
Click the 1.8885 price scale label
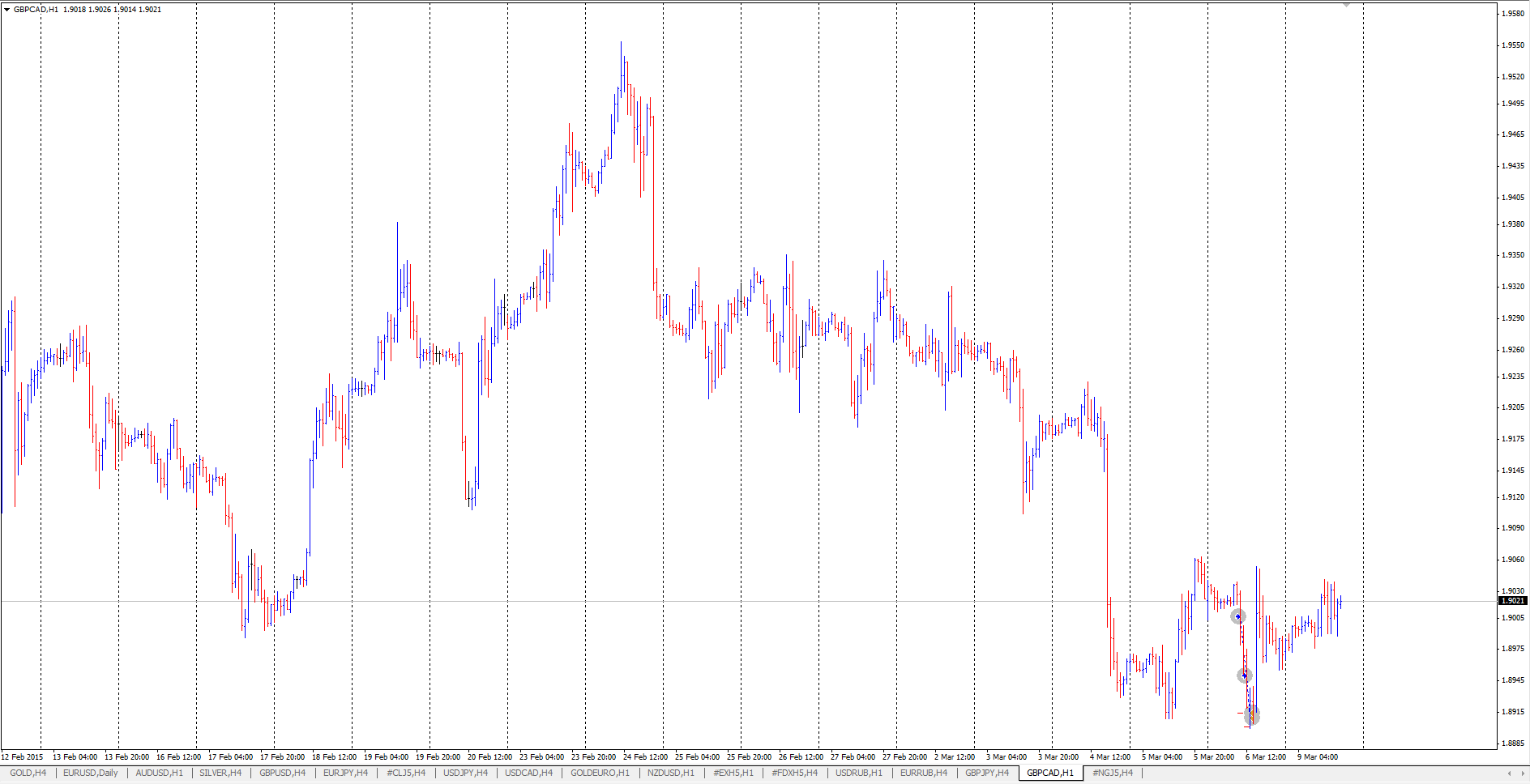pyautogui.click(x=1513, y=743)
